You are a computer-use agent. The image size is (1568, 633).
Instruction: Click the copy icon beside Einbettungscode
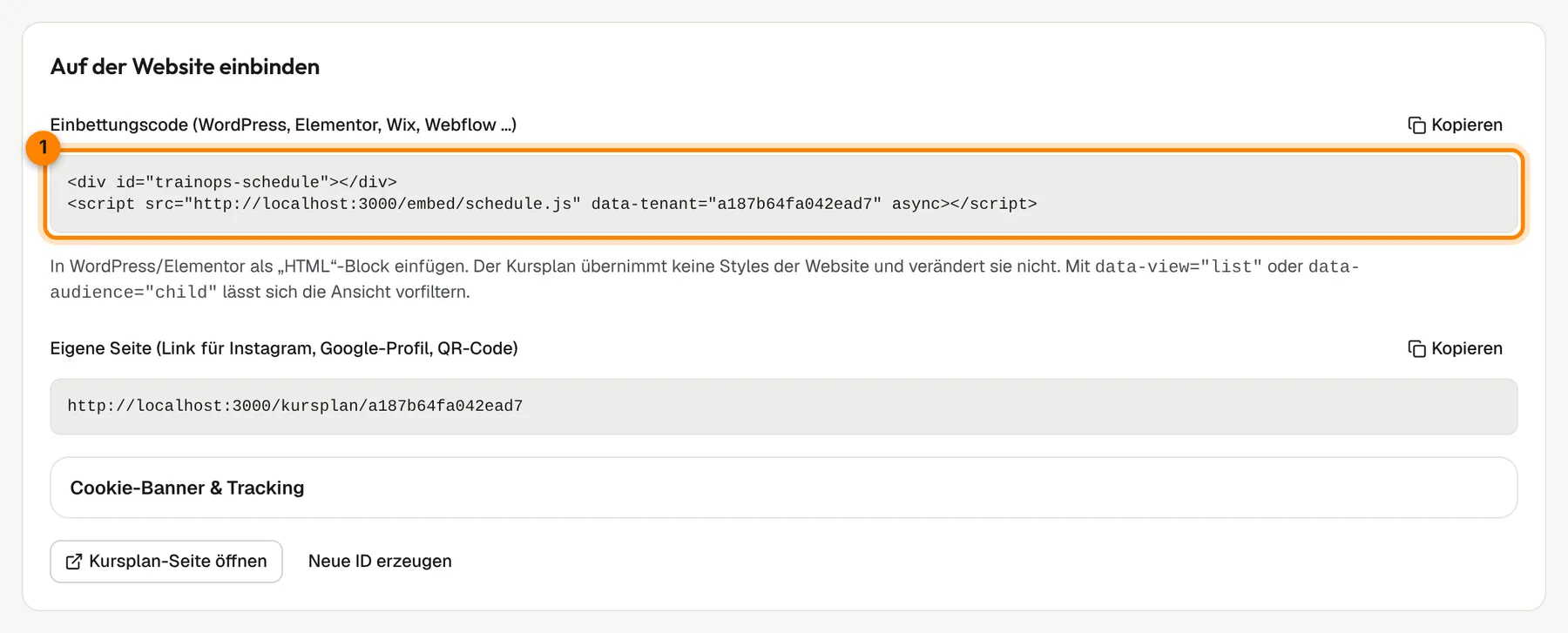(1416, 125)
